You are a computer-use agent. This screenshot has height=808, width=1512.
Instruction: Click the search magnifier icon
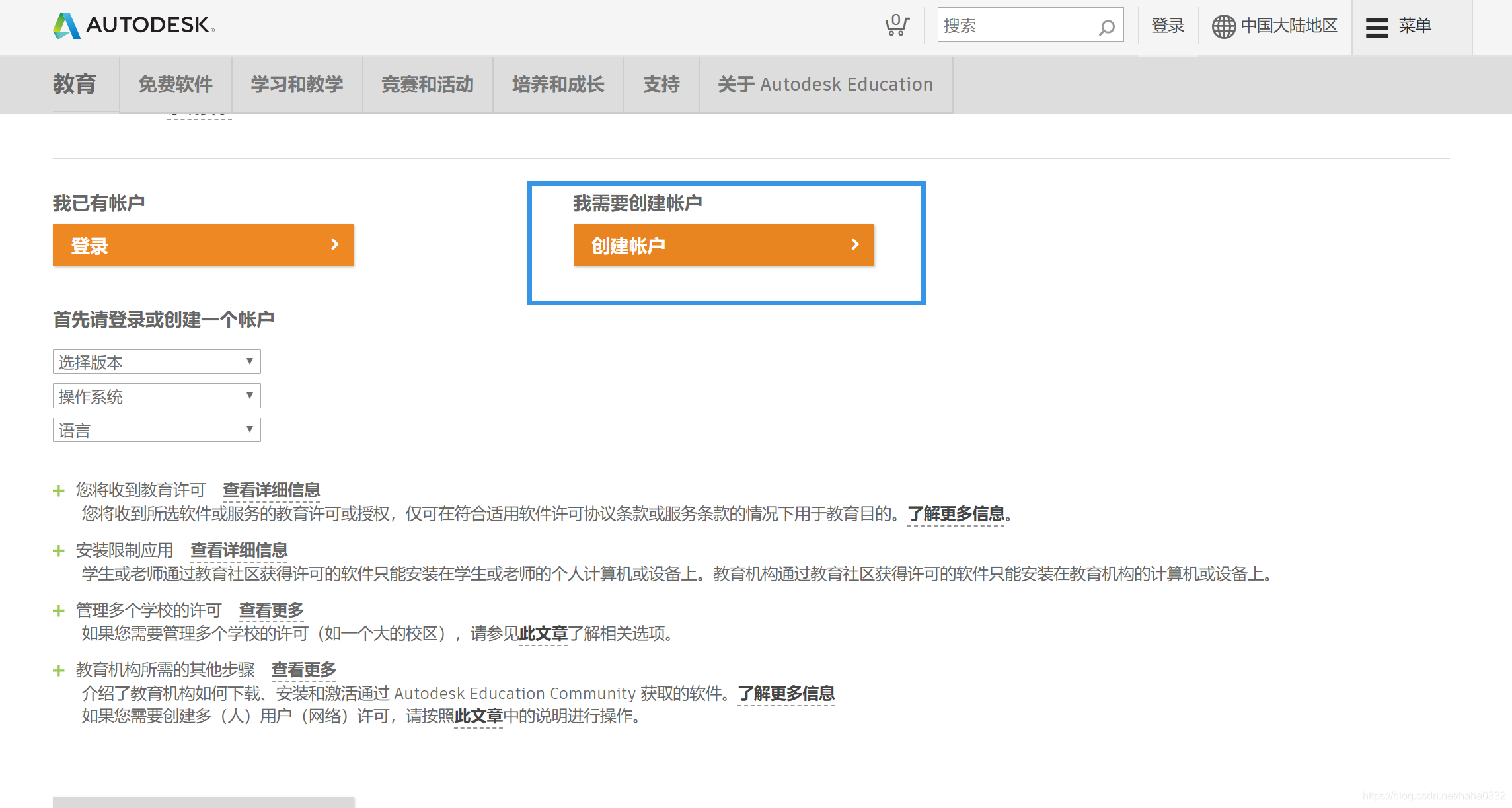pyautogui.click(x=1107, y=27)
